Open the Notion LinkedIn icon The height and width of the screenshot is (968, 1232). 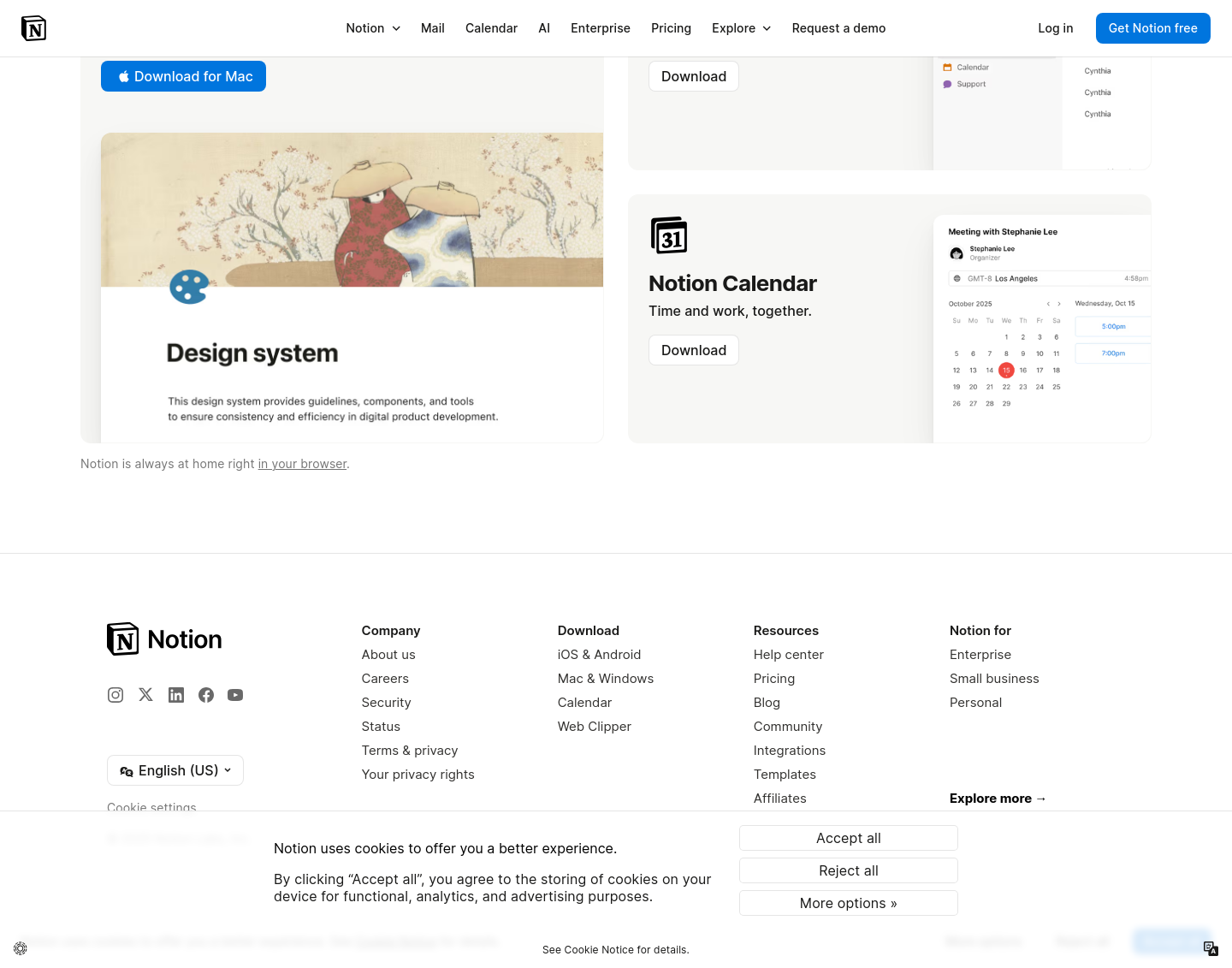(176, 695)
